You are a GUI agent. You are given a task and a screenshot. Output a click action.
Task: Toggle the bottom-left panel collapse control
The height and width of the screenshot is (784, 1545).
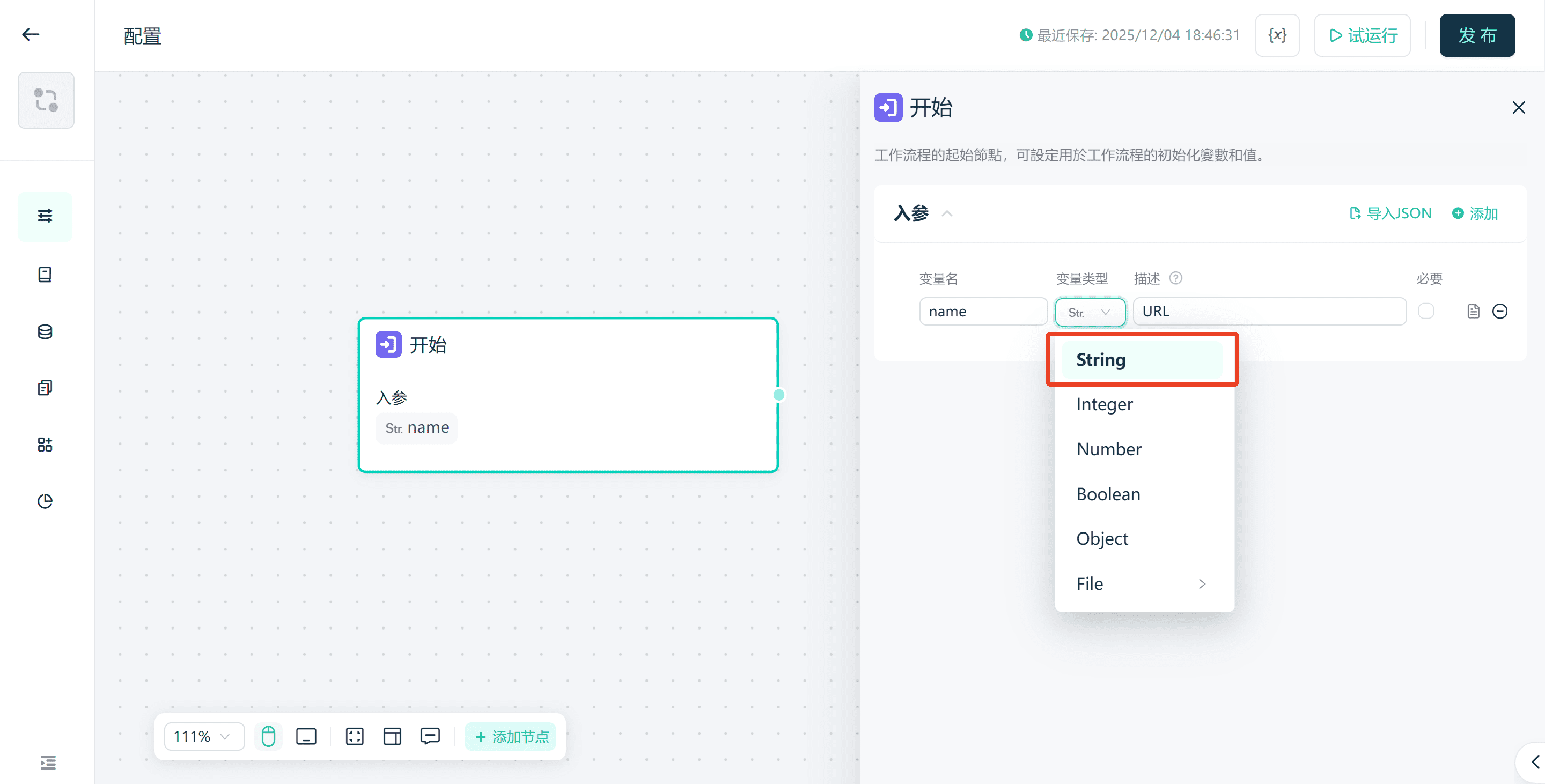pyautogui.click(x=48, y=763)
